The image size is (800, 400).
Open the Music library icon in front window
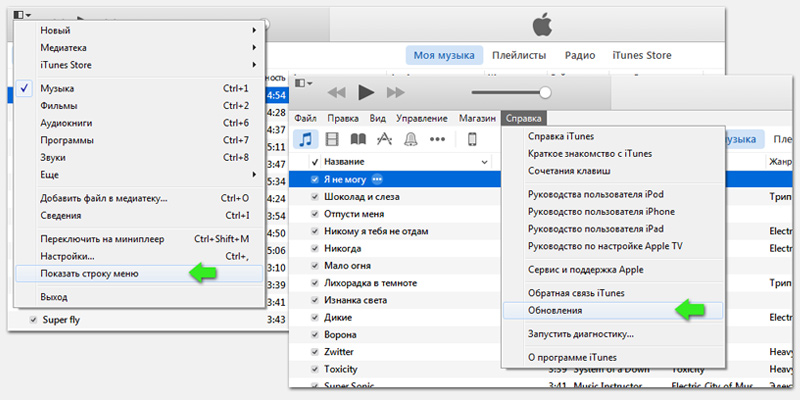coord(306,139)
